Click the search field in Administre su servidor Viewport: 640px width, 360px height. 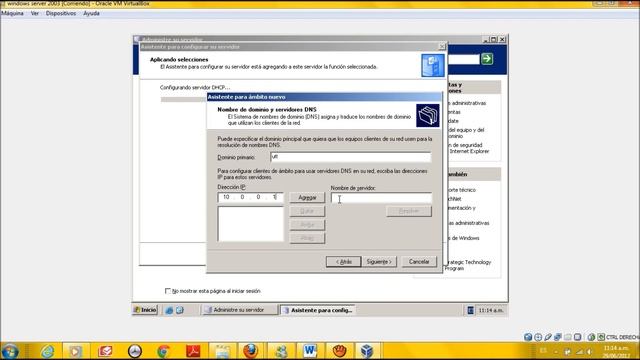pyautogui.click(x=464, y=59)
